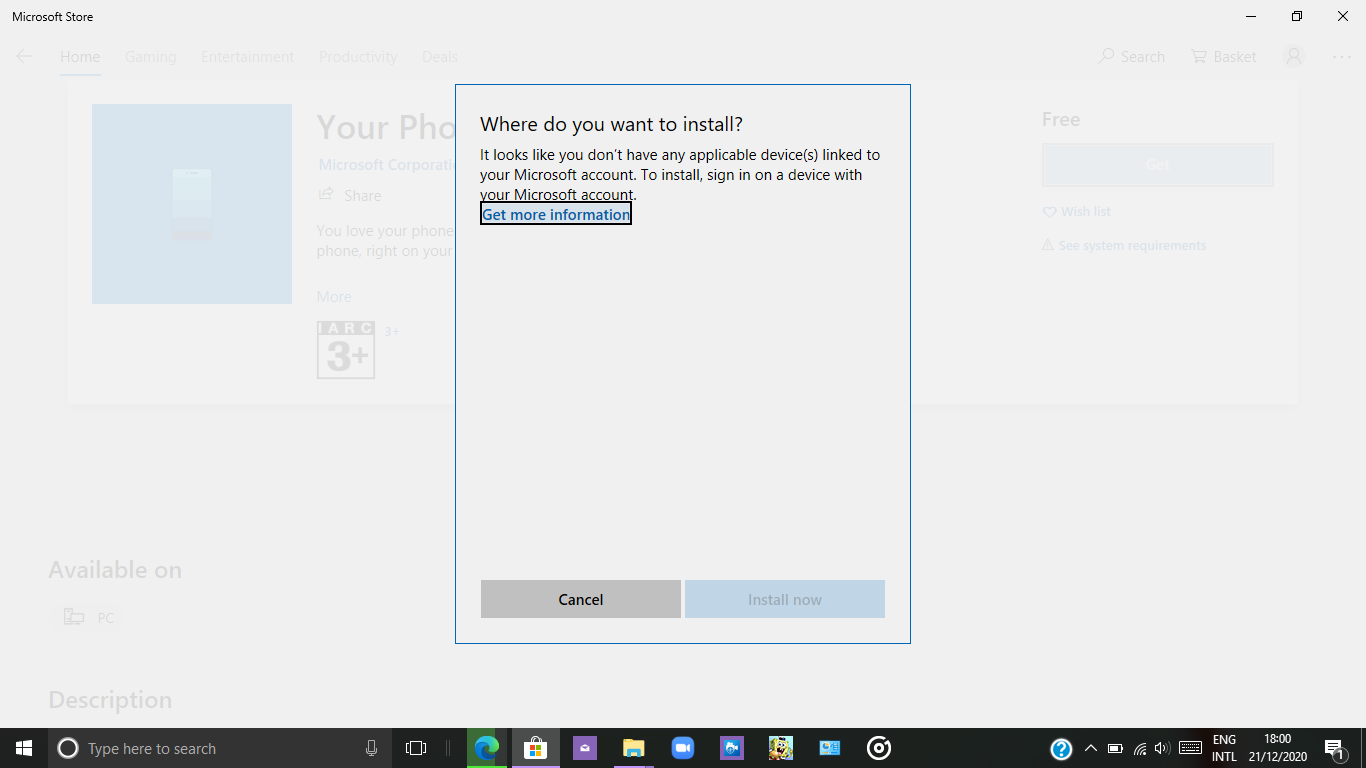The width and height of the screenshot is (1366, 768).
Task: Open See system requirements link
Action: [x=1124, y=246]
